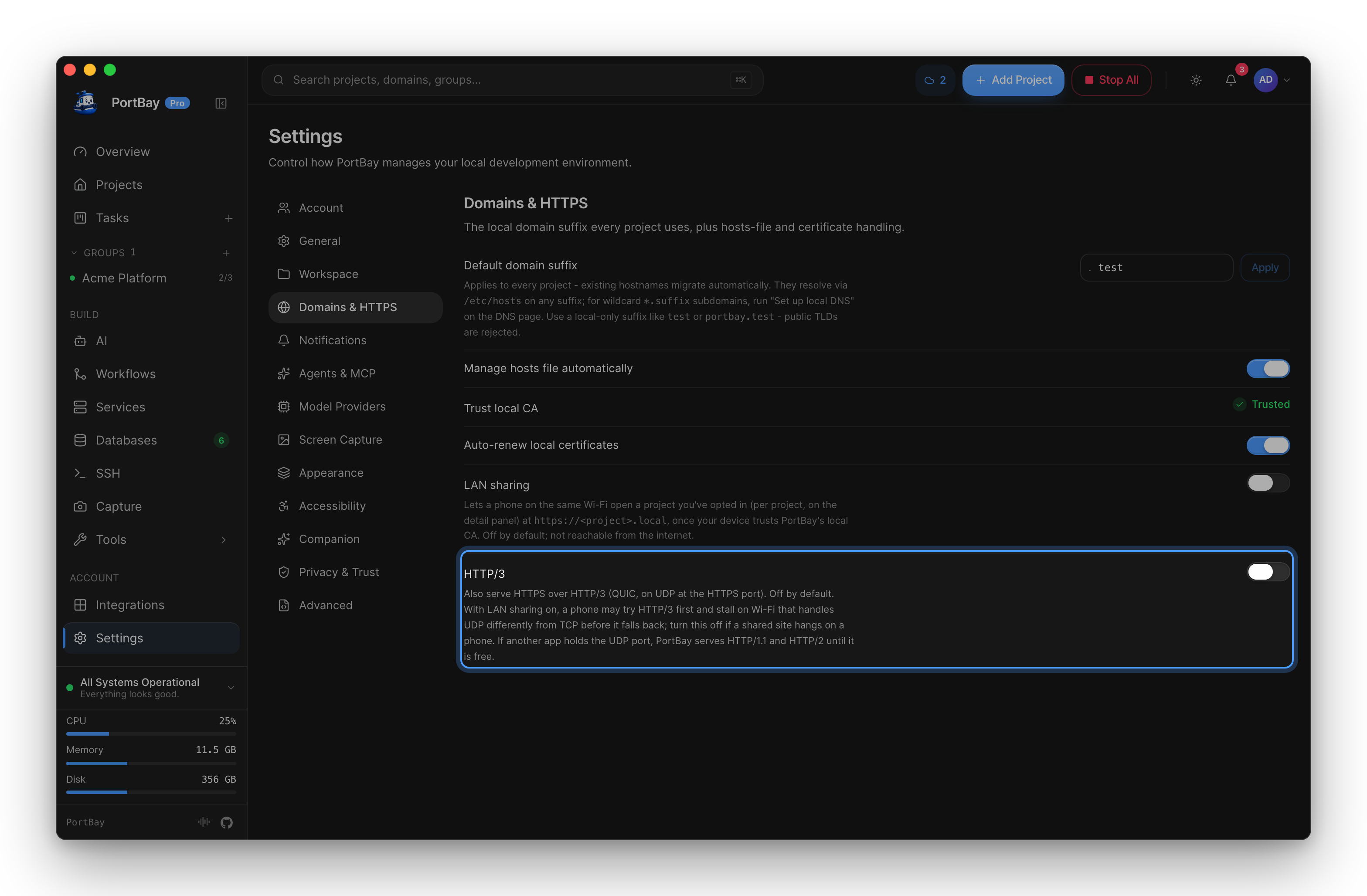Click Trusted checkmark status

[x=1262, y=404]
